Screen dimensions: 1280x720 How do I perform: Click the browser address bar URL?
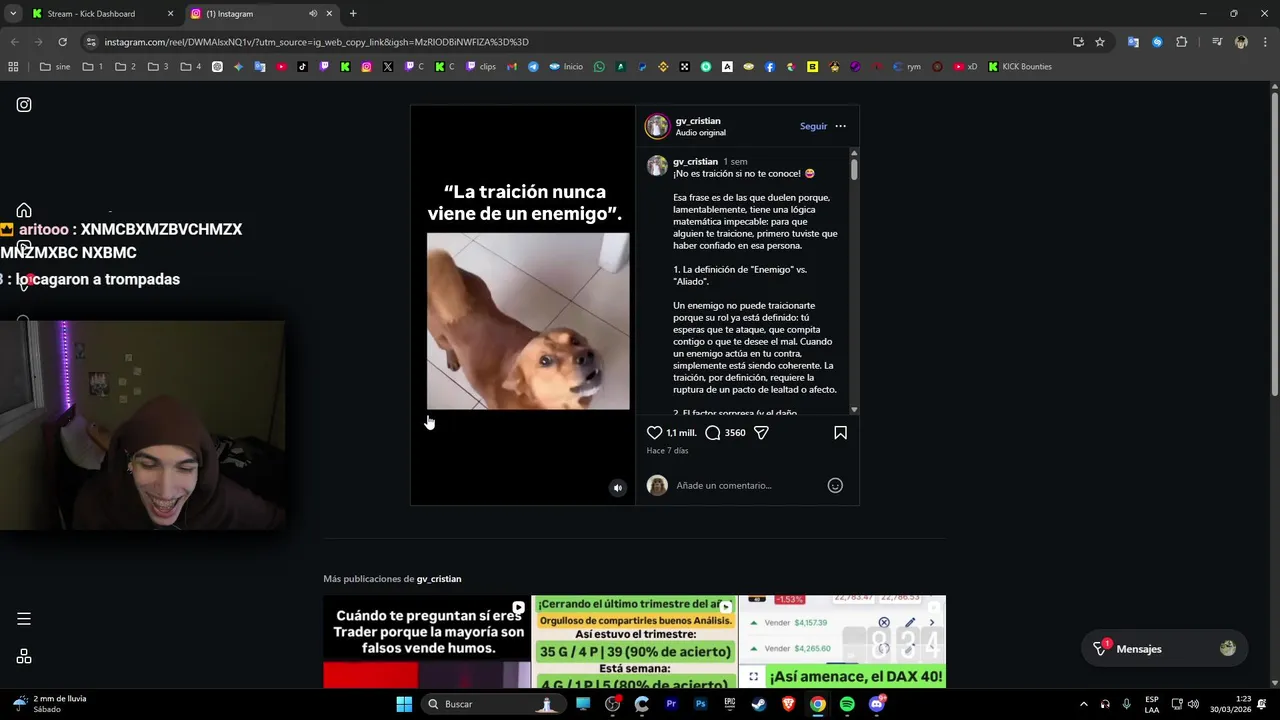point(316,42)
